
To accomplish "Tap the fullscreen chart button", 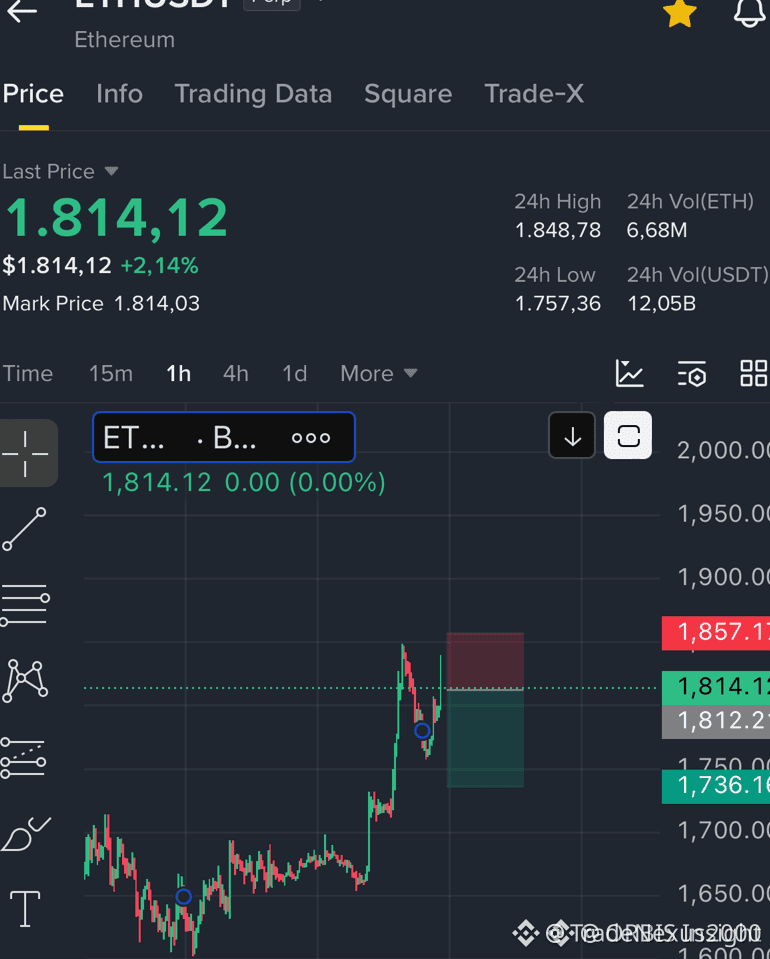I will (628, 436).
